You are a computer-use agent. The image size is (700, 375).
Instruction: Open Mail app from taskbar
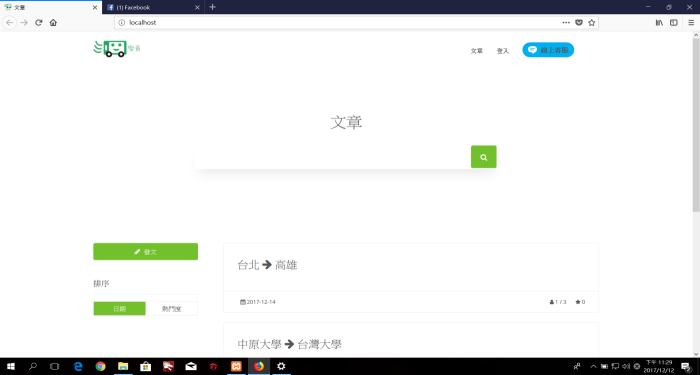(191, 367)
